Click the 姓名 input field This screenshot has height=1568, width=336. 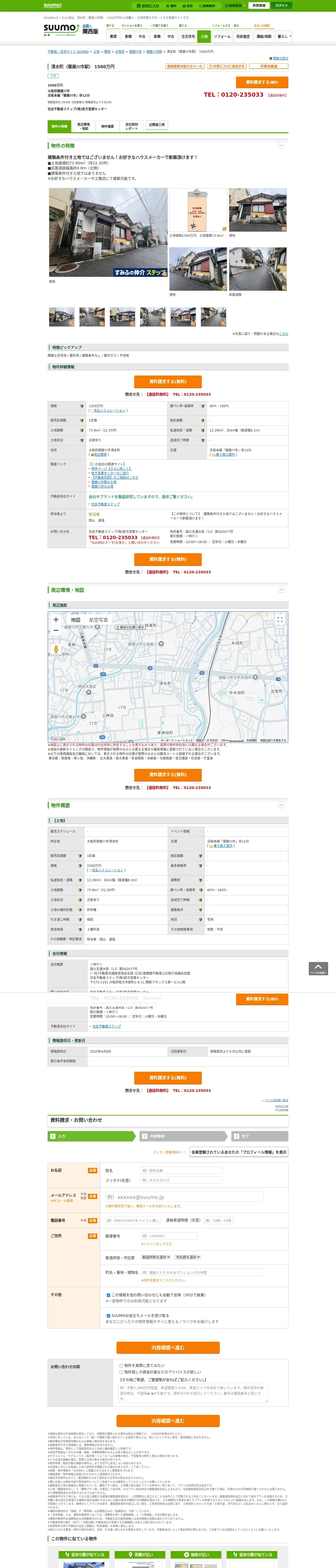(x=182, y=1171)
